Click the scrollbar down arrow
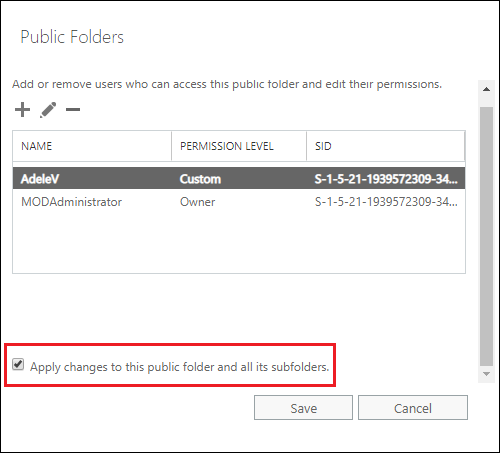The width and height of the screenshot is (500, 453). click(x=486, y=374)
